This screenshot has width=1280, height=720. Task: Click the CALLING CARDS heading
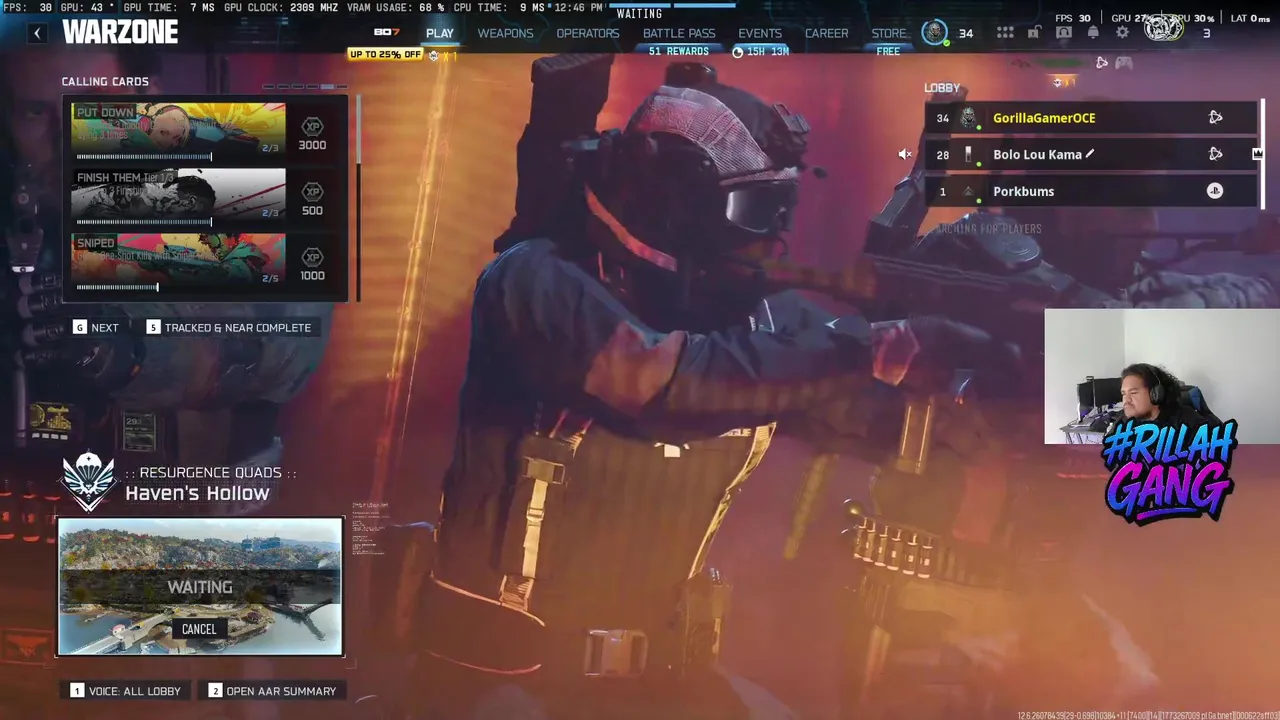click(x=105, y=82)
